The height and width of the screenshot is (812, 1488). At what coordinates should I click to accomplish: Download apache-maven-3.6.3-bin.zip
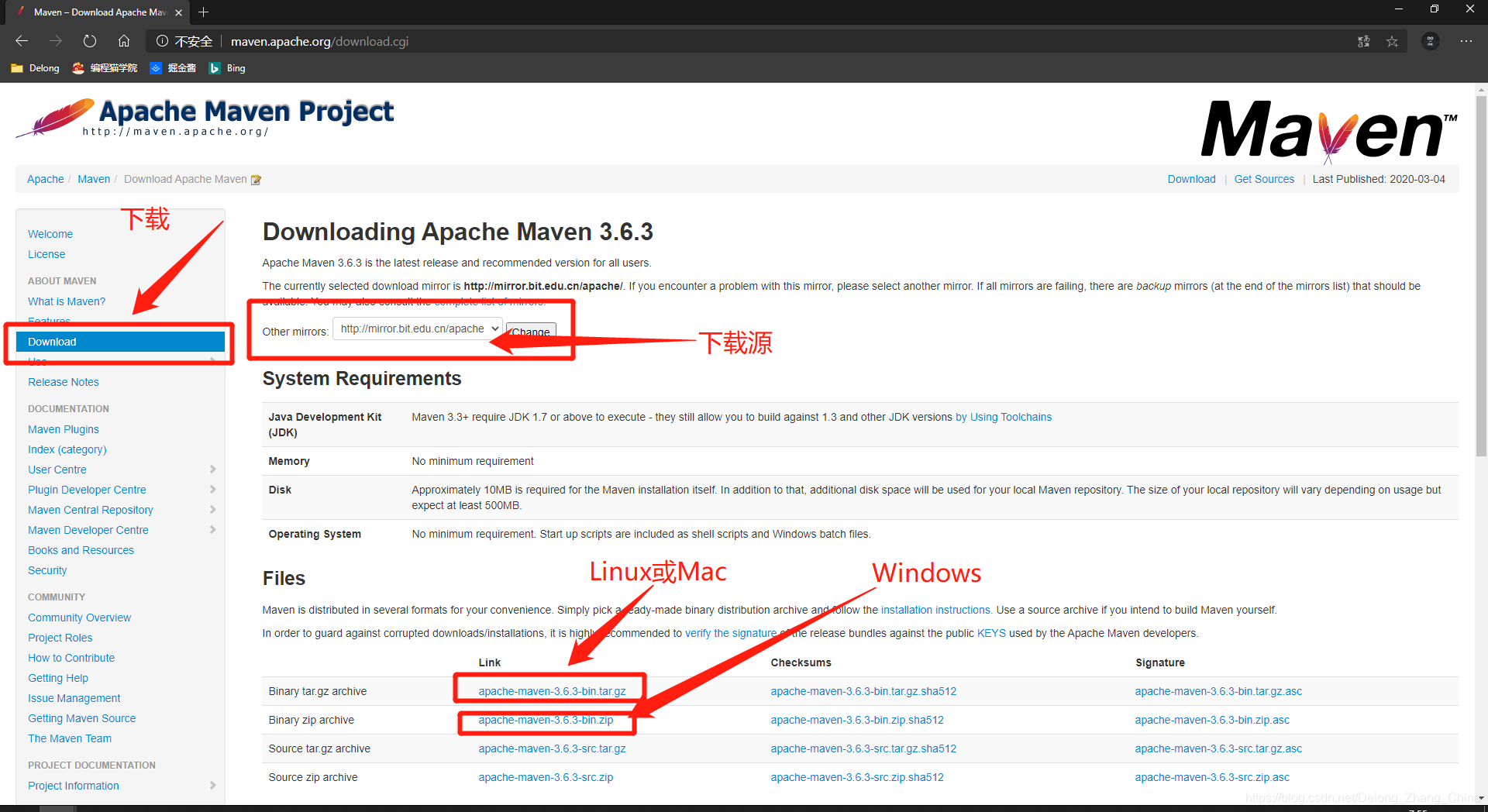click(x=546, y=720)
